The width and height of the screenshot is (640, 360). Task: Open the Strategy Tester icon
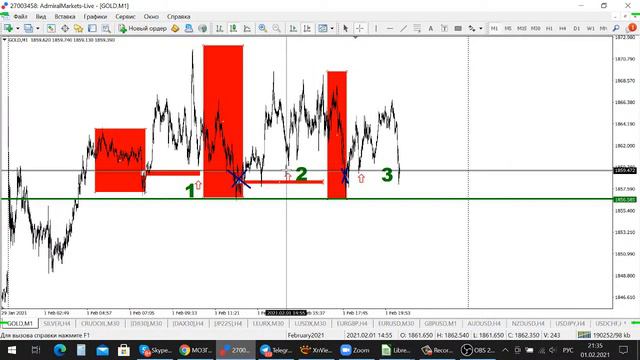pyautogui.click(x=106, y=28)
